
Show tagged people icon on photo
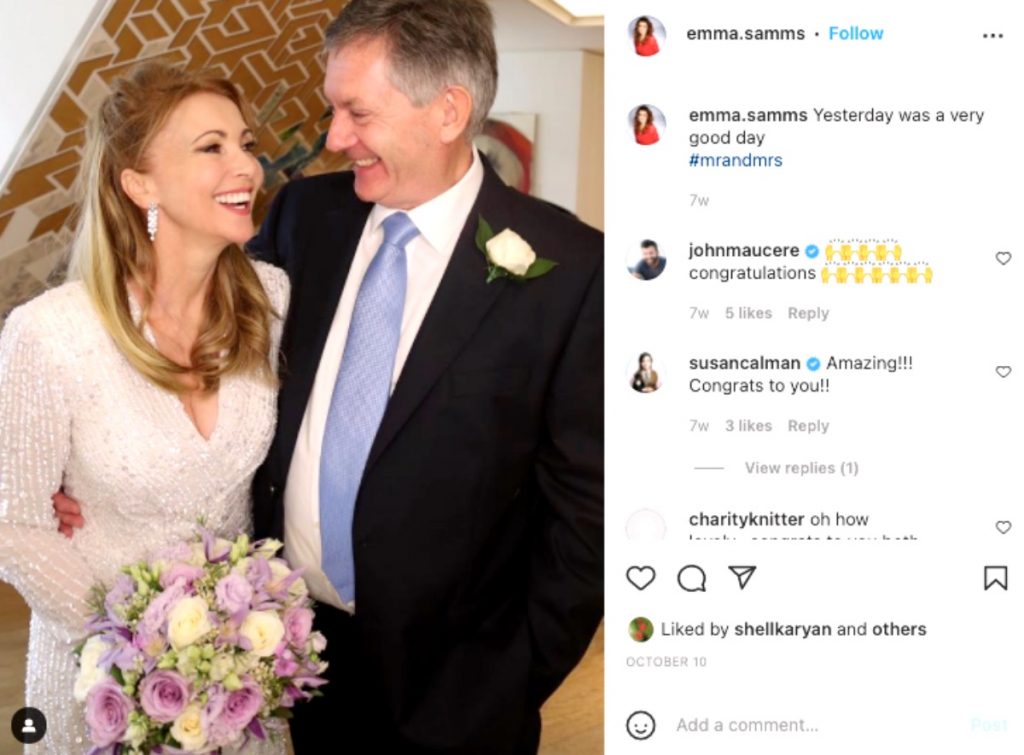tap(29, 726)
